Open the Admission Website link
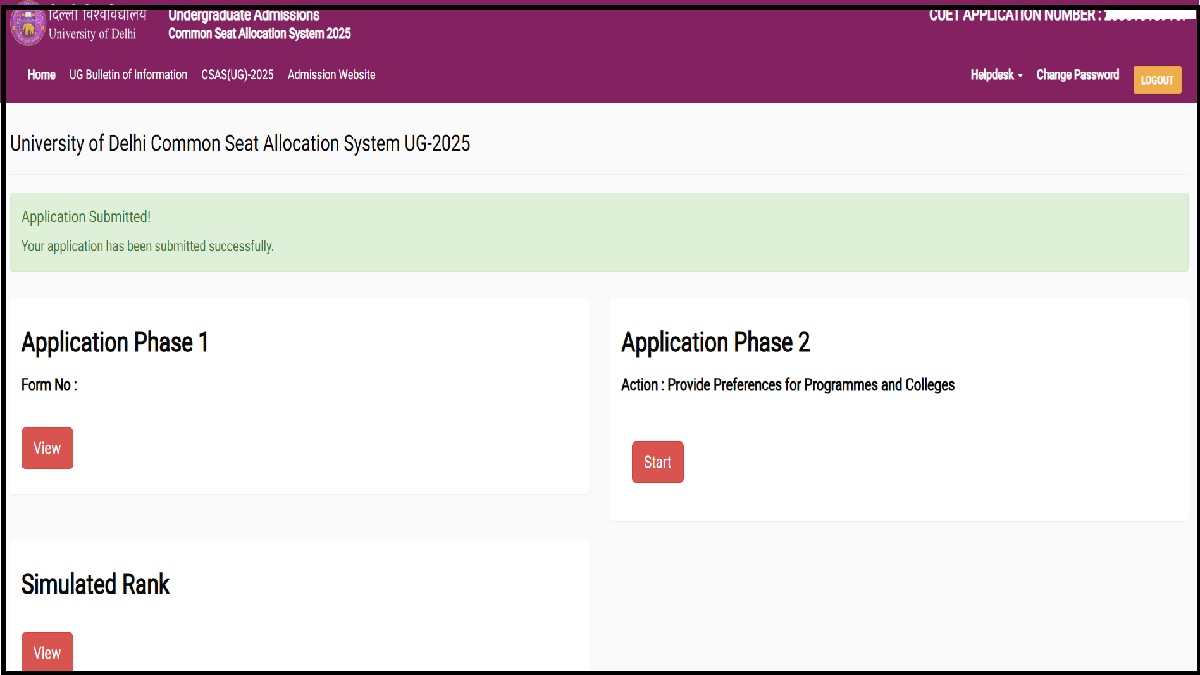This screenshot has height=675, width=1200. click(331, 75)
